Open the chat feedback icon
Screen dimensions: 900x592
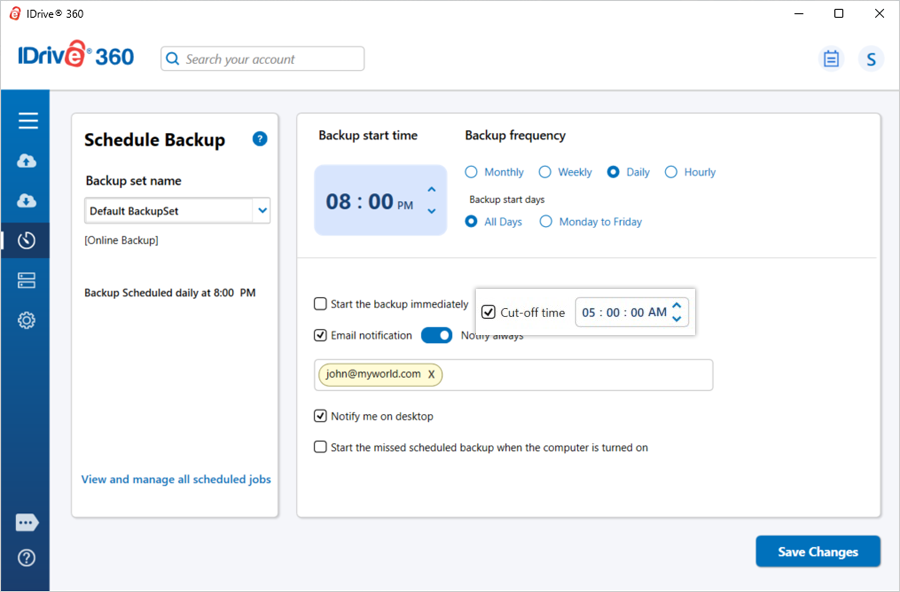[27, 523]
